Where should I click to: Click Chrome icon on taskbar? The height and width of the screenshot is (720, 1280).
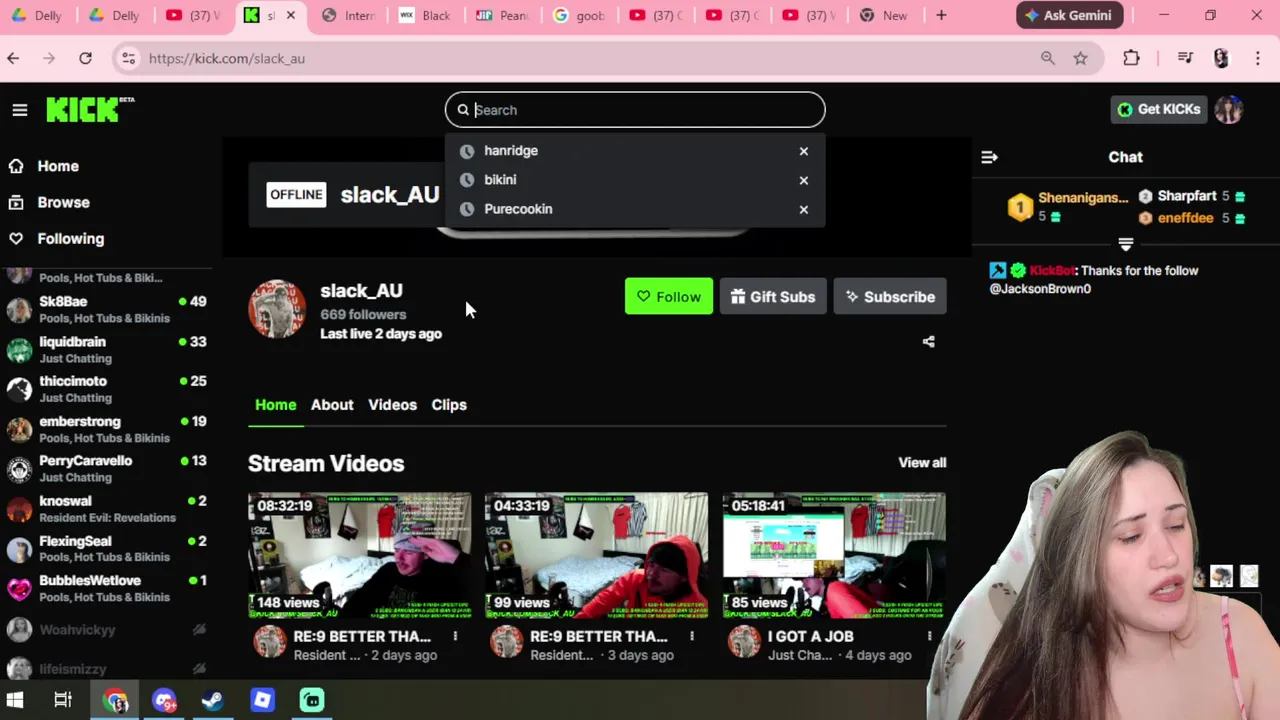[115, 700]
